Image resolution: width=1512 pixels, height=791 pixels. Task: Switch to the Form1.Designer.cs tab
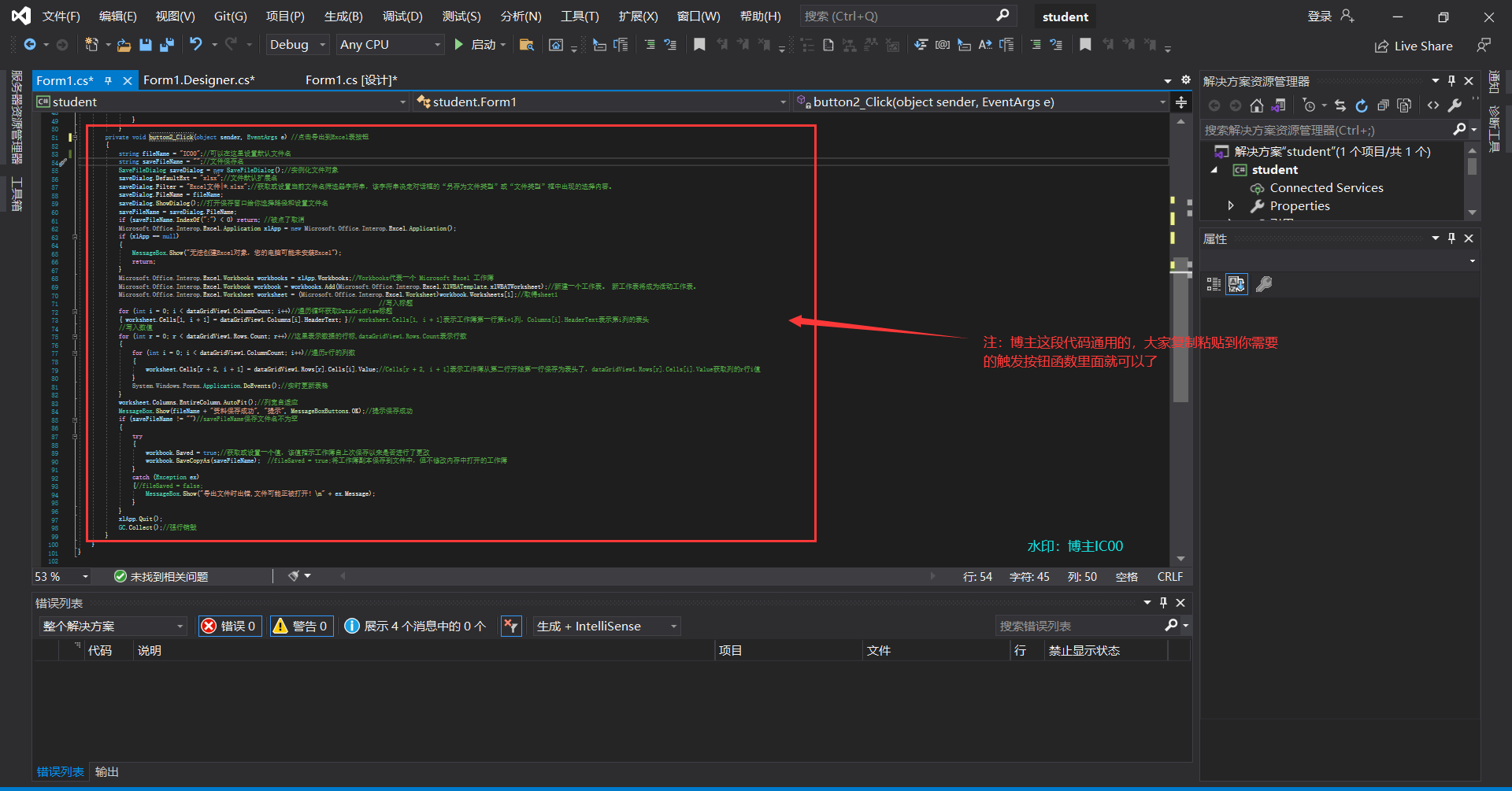click(x=200, y=79)
